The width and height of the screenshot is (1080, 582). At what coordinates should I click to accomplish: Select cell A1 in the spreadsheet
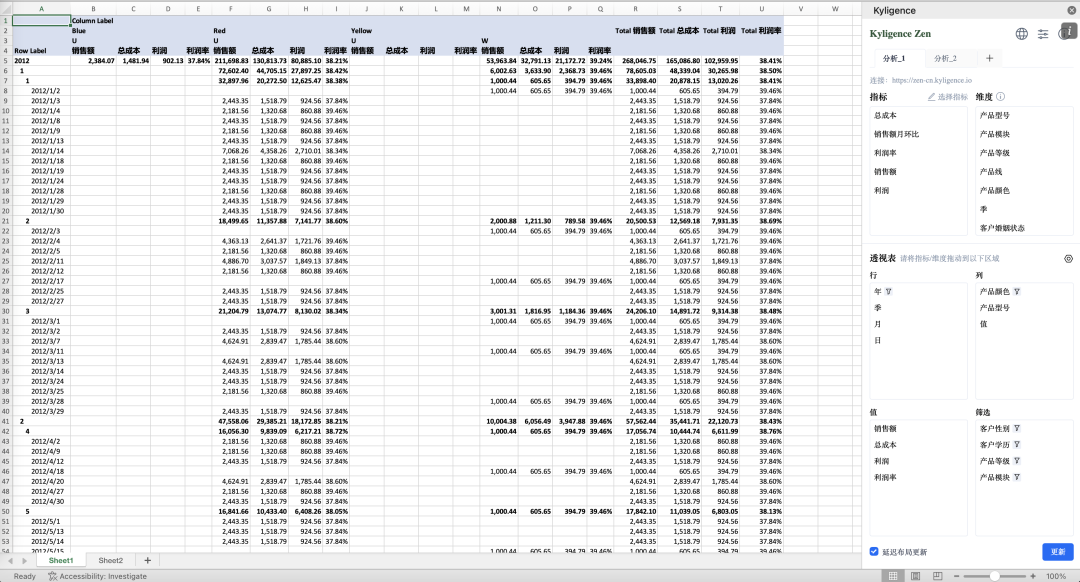point(41,21)
